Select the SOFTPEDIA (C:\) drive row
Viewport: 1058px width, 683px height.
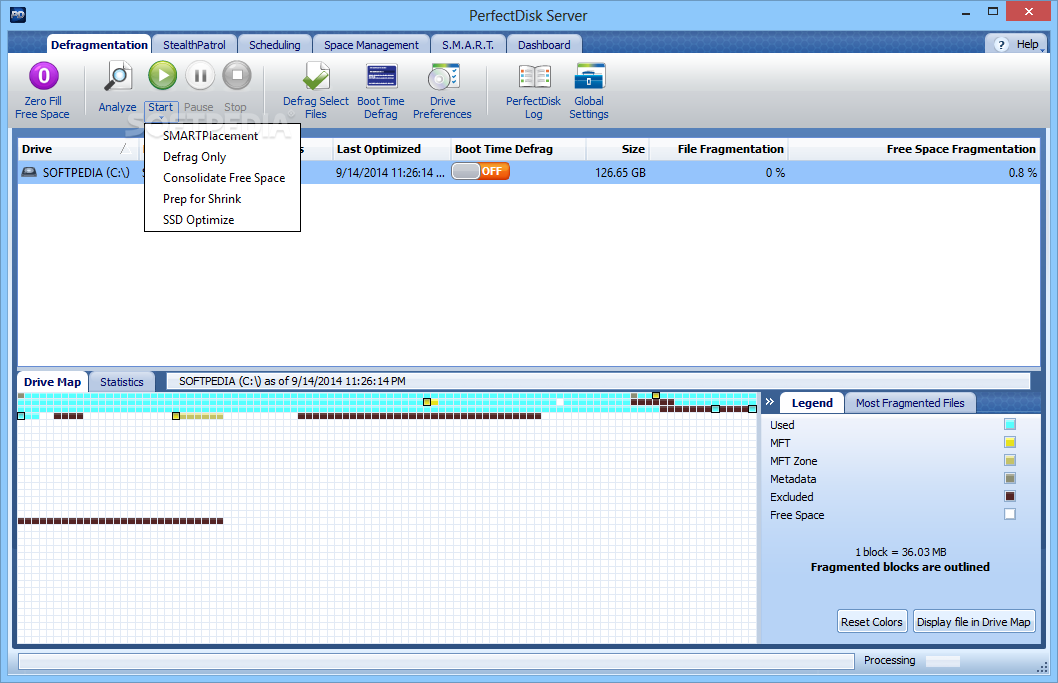coord(529,172)
